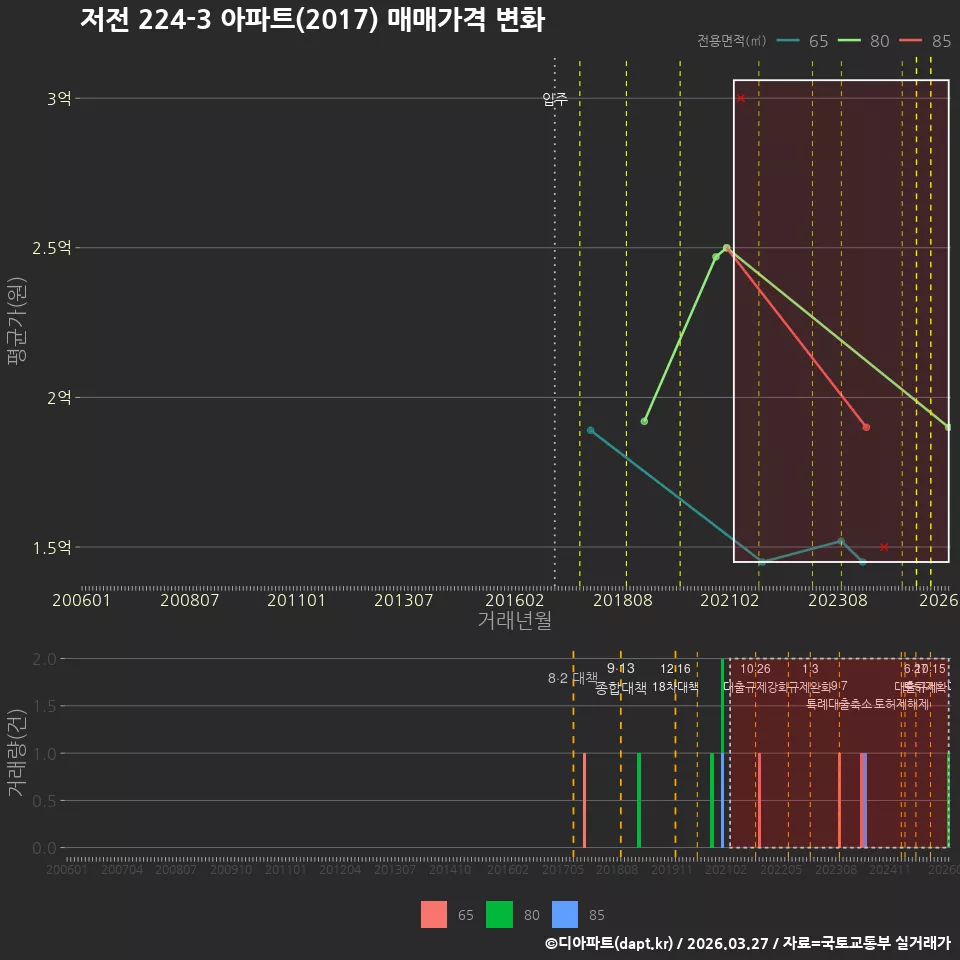Select the red 85 endpoint near 1.9억
Screen dimensions: 960x960
[866, 427]
